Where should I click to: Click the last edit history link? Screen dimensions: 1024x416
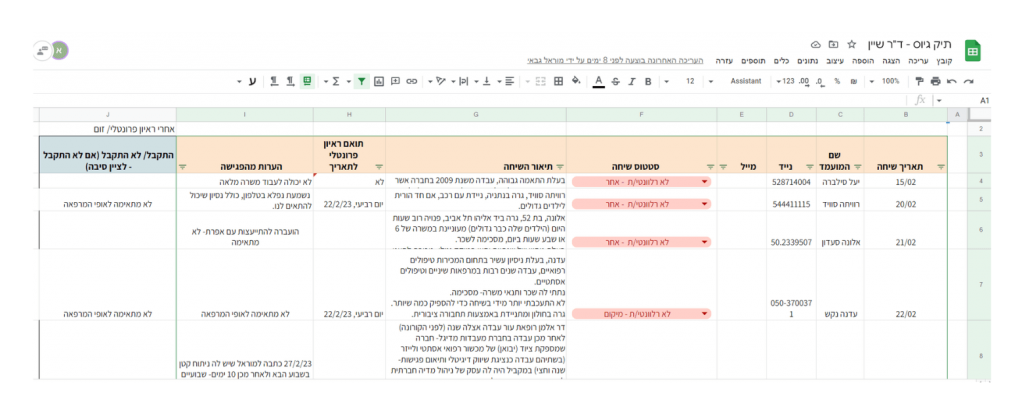[x=615, y=61]
